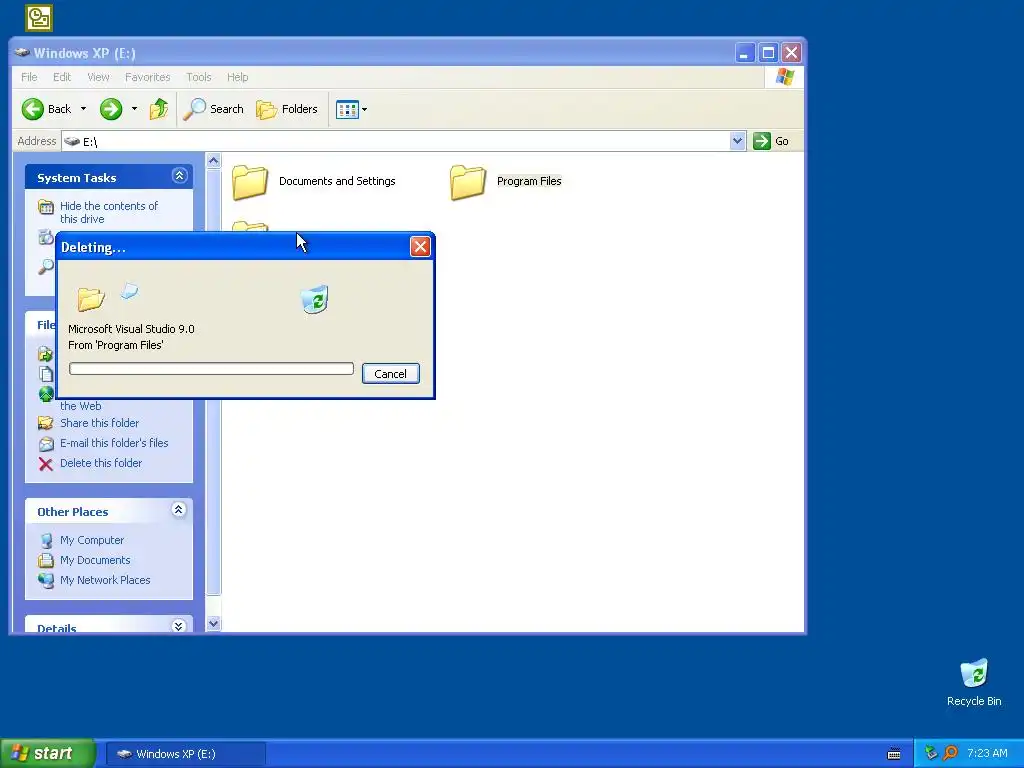
Task: Open My Network Places link
Action: 105,580
